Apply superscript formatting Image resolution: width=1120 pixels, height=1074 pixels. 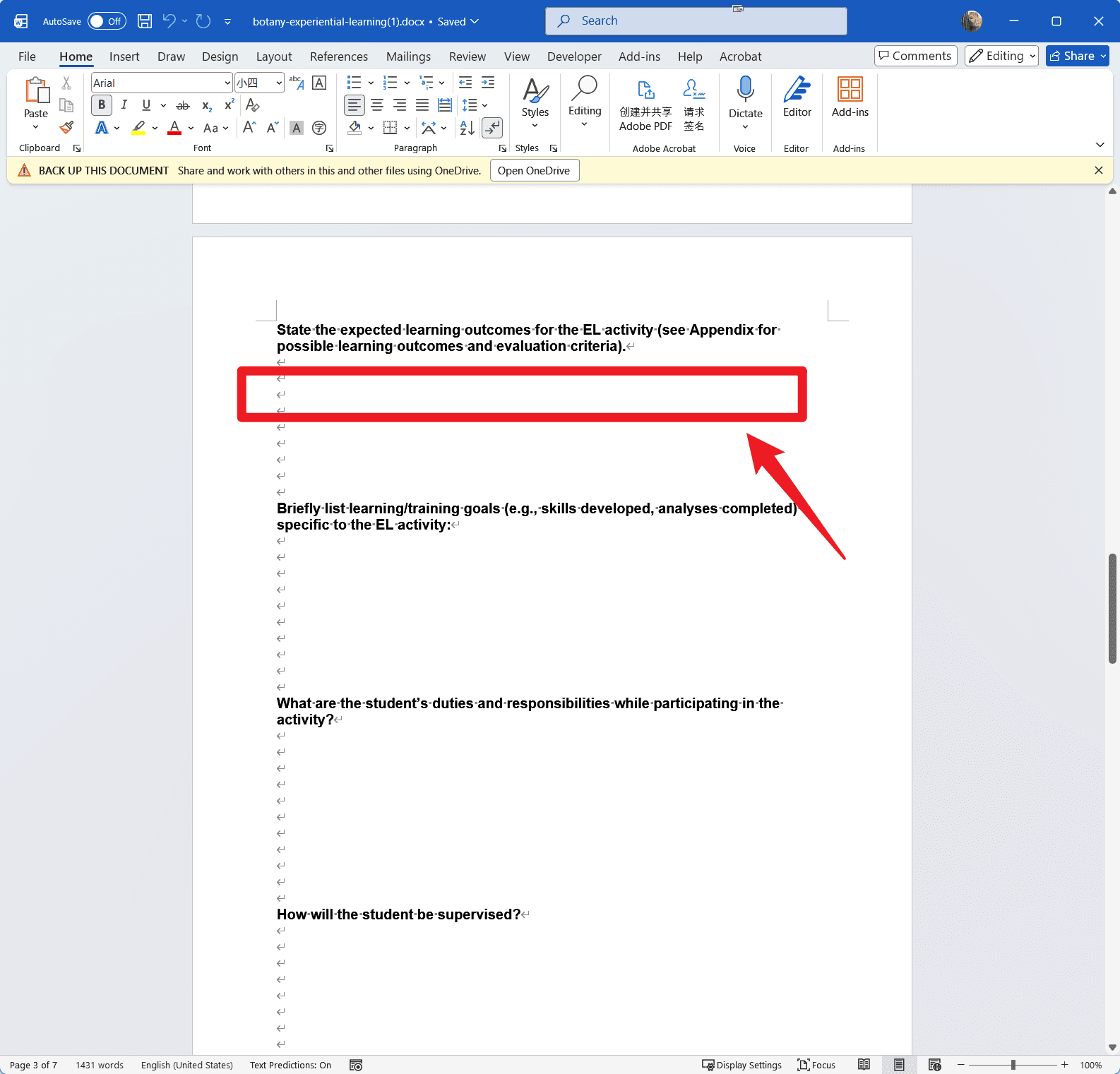[229, 105]
